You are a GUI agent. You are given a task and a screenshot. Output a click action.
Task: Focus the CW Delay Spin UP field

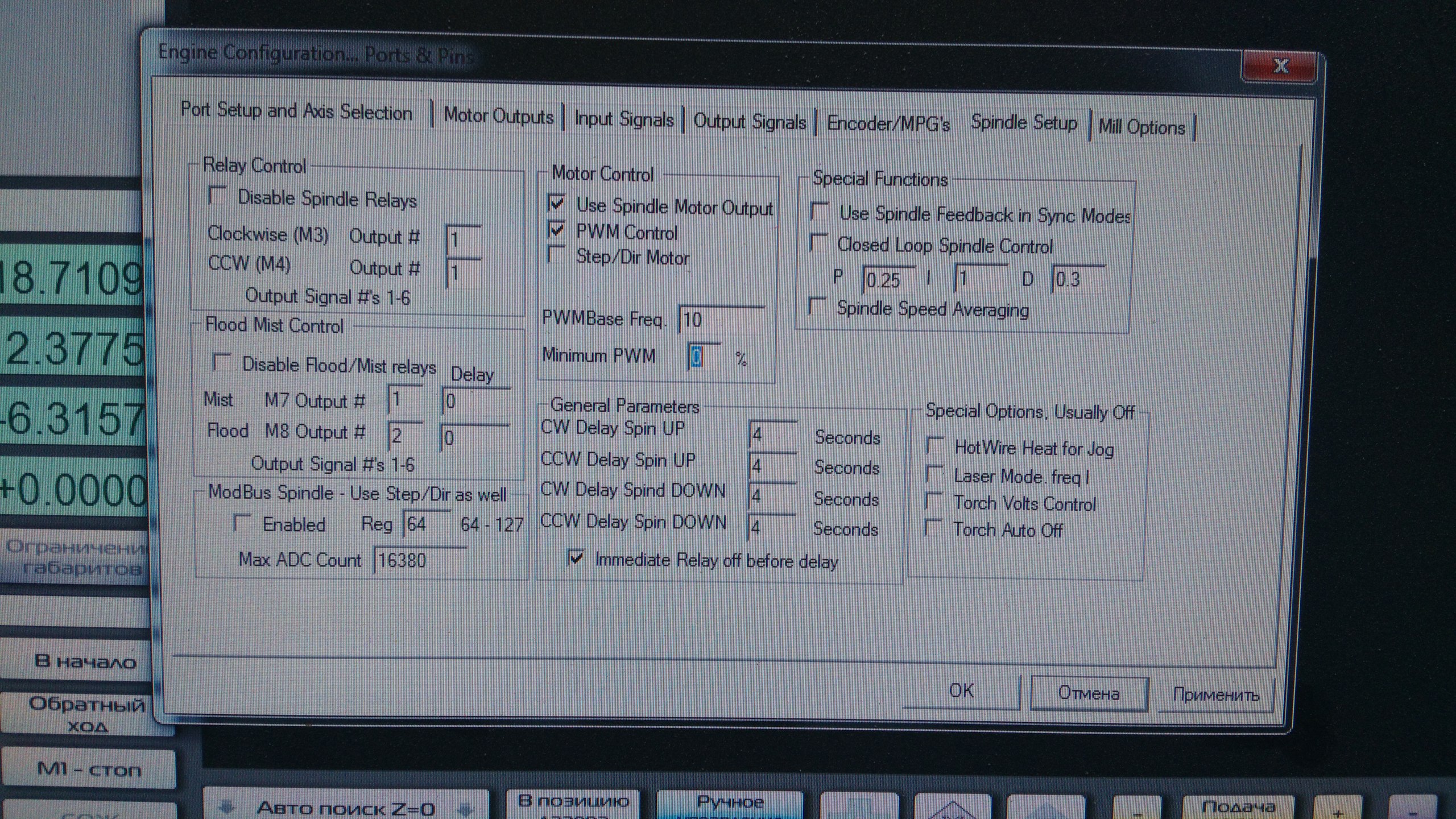click(x=772, y=436)
